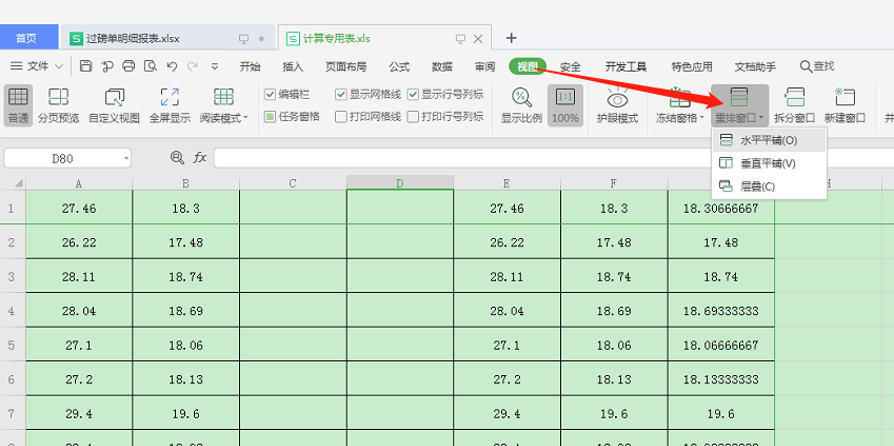Open the 数据 ribbon tab
This screenshot has height=446, width=894.
pos(442,67)
